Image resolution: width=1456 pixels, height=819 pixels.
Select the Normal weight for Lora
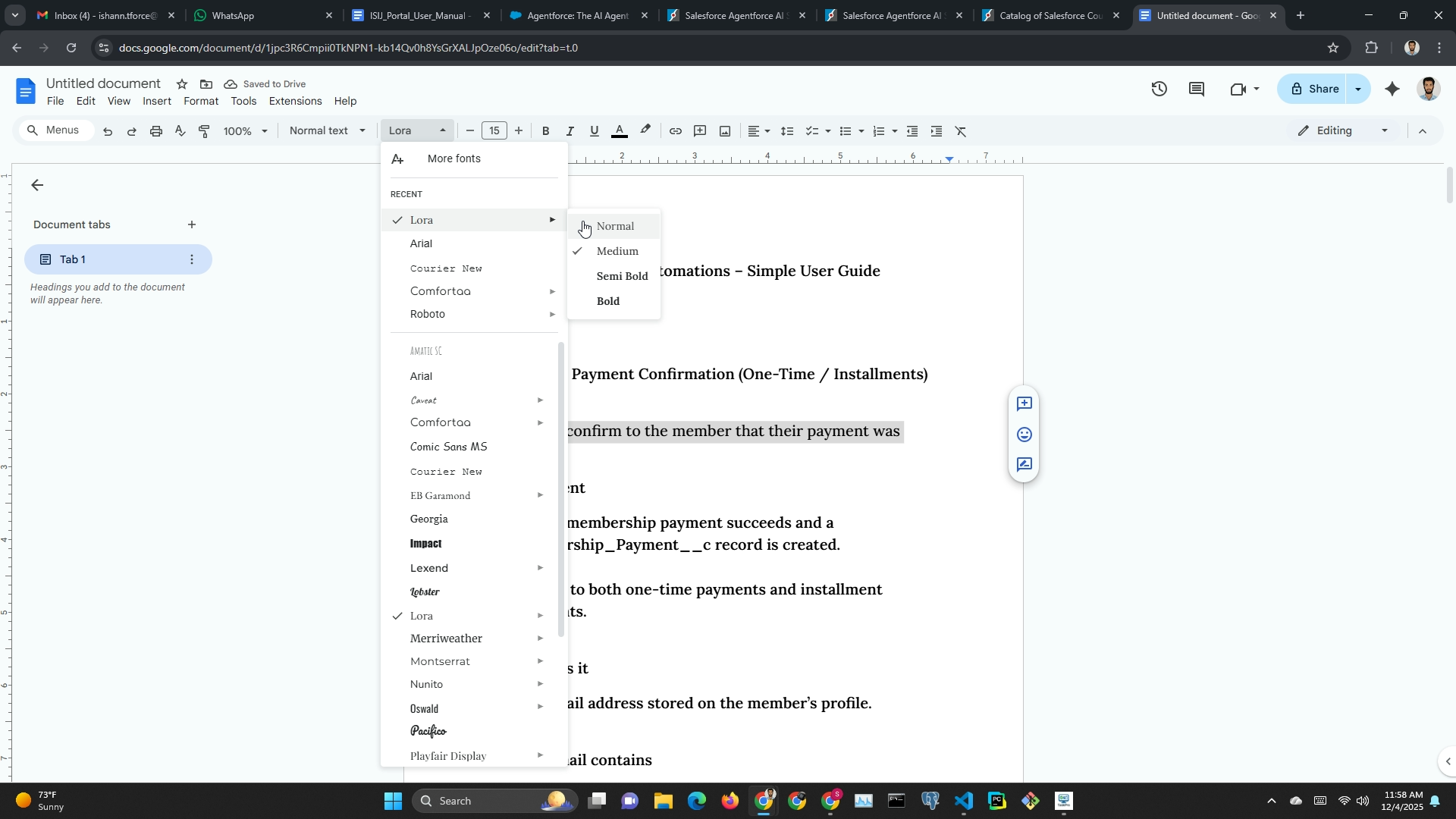(x=614, y=226)
